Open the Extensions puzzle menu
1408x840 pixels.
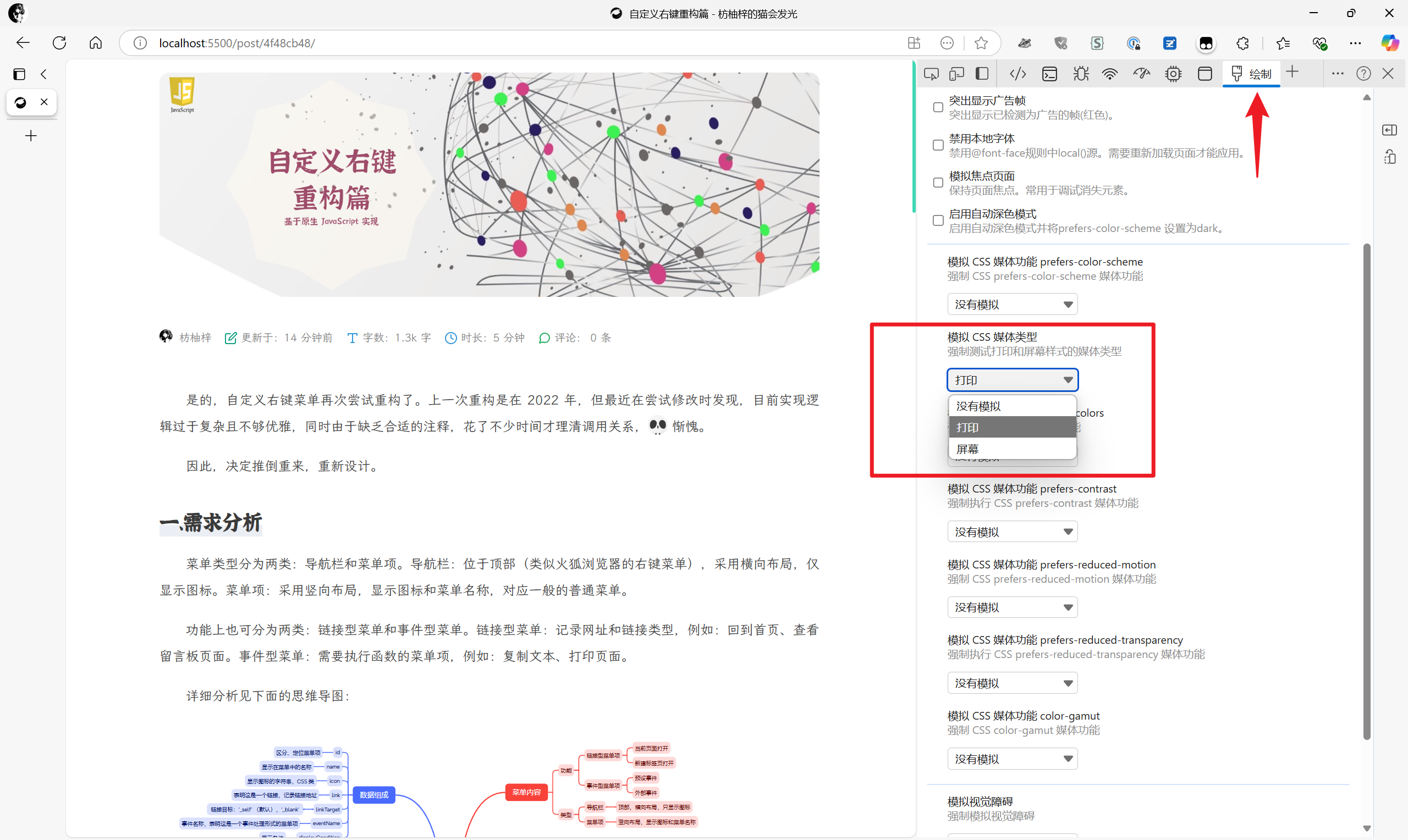coord(1242,43)
